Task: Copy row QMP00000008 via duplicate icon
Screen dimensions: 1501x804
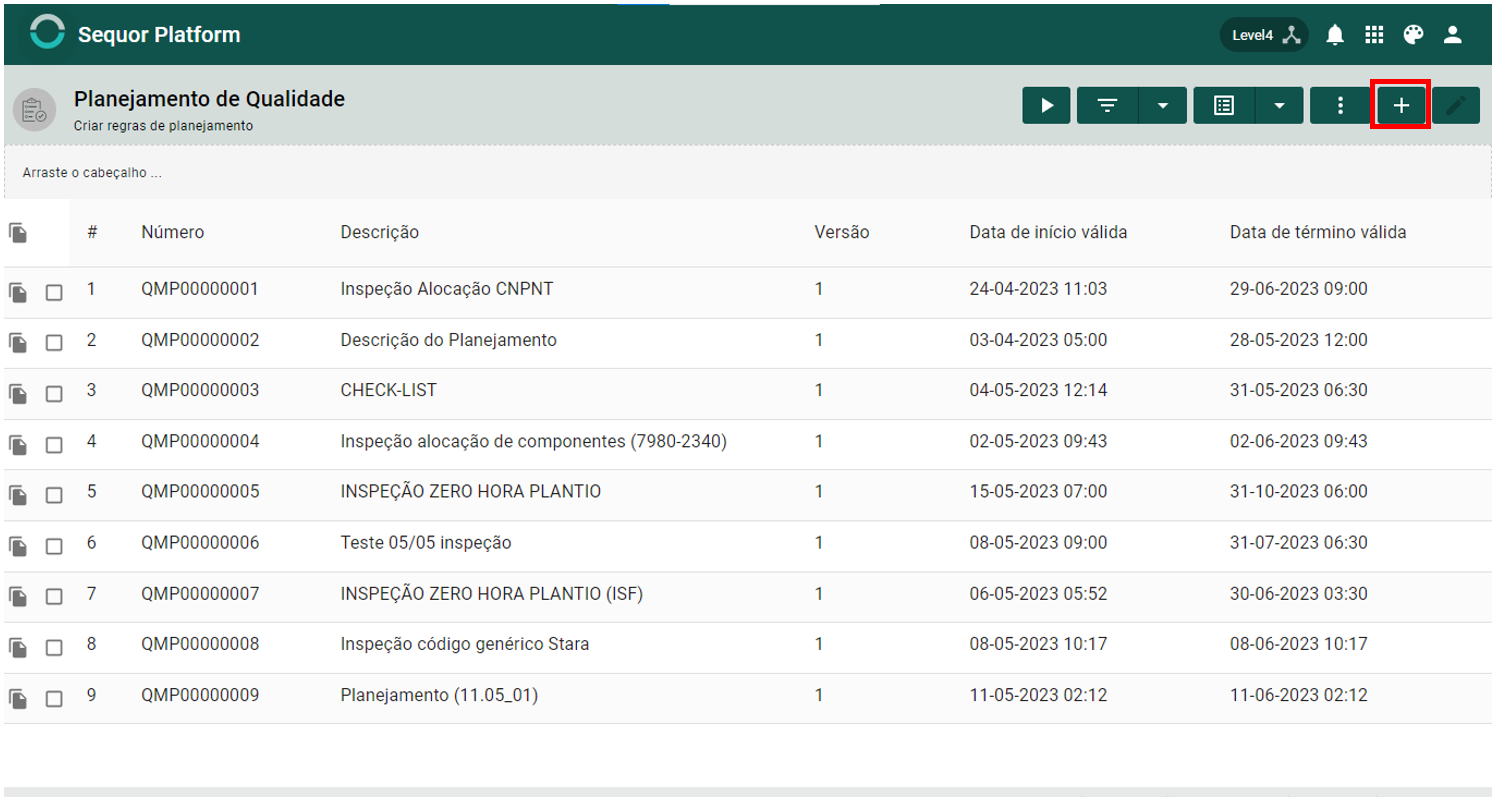Action: [x=18, y=647]
